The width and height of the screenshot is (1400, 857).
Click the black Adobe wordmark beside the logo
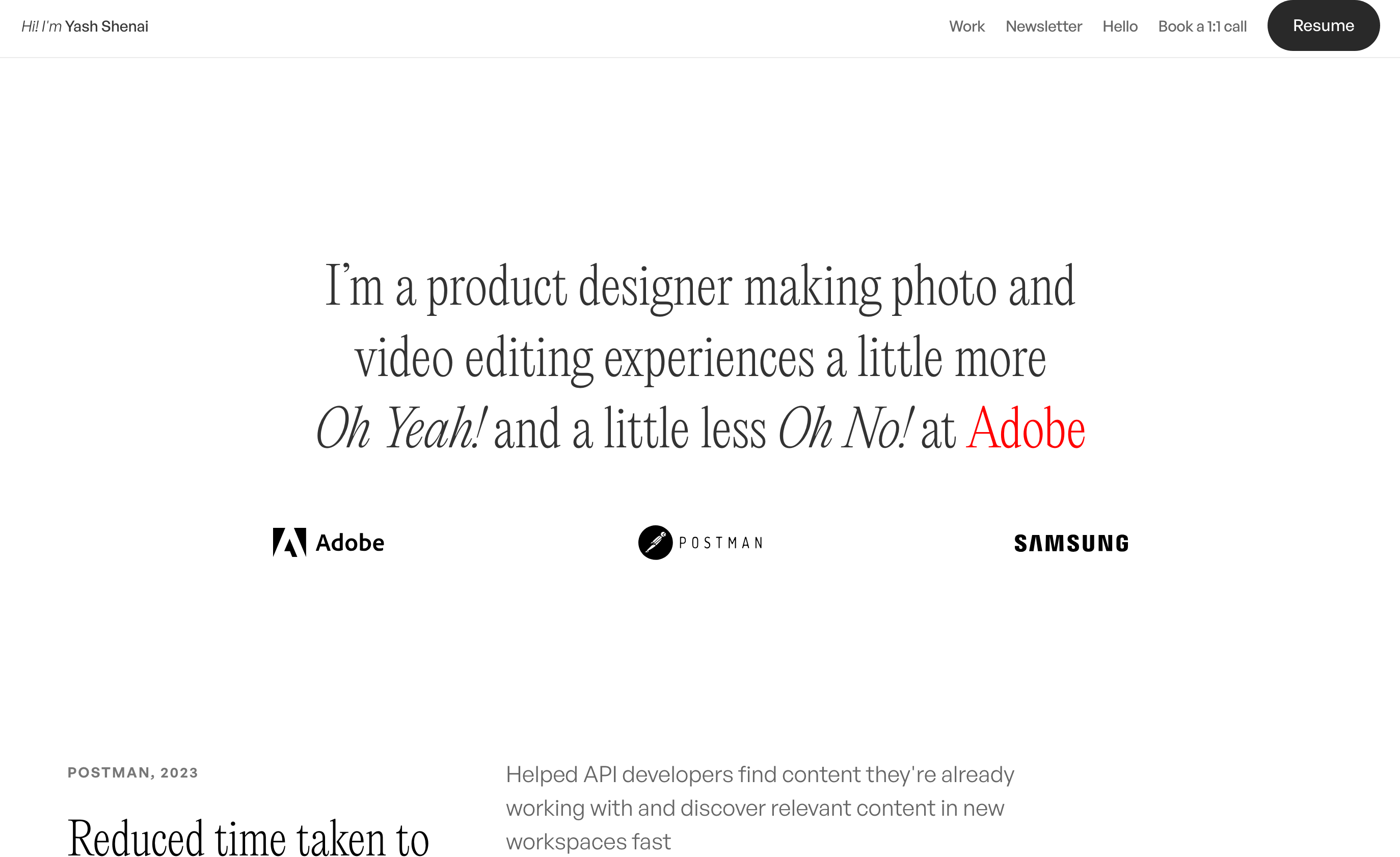tap(350, 543)
